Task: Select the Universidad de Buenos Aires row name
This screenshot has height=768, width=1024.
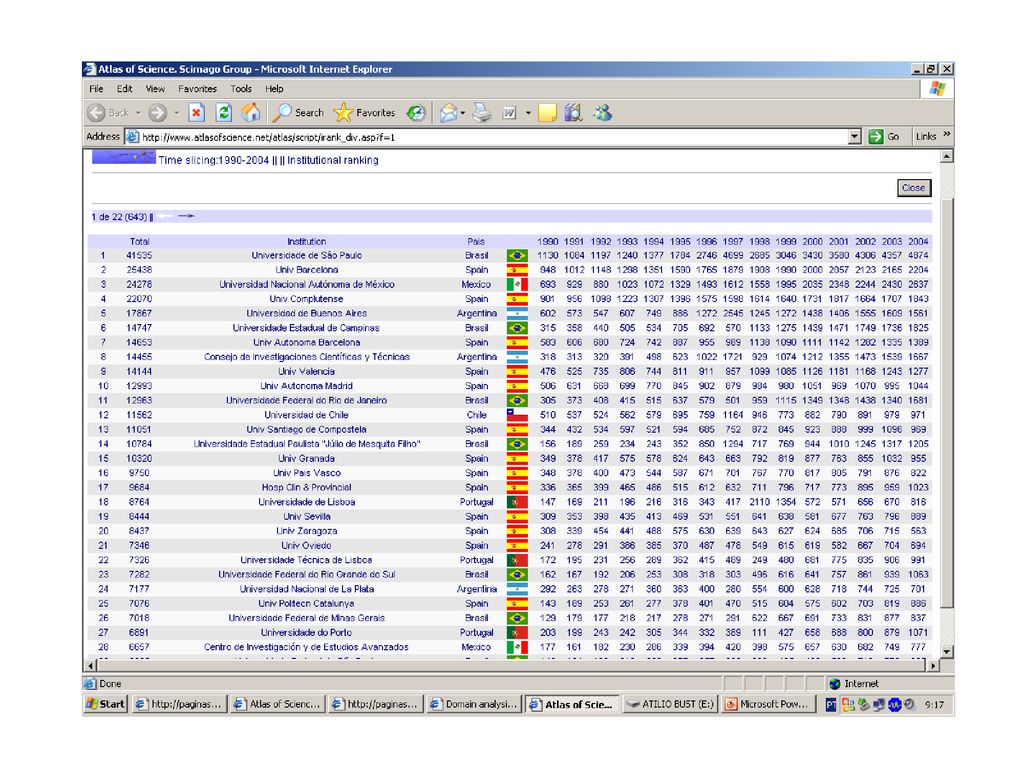Action: [306, 313]
